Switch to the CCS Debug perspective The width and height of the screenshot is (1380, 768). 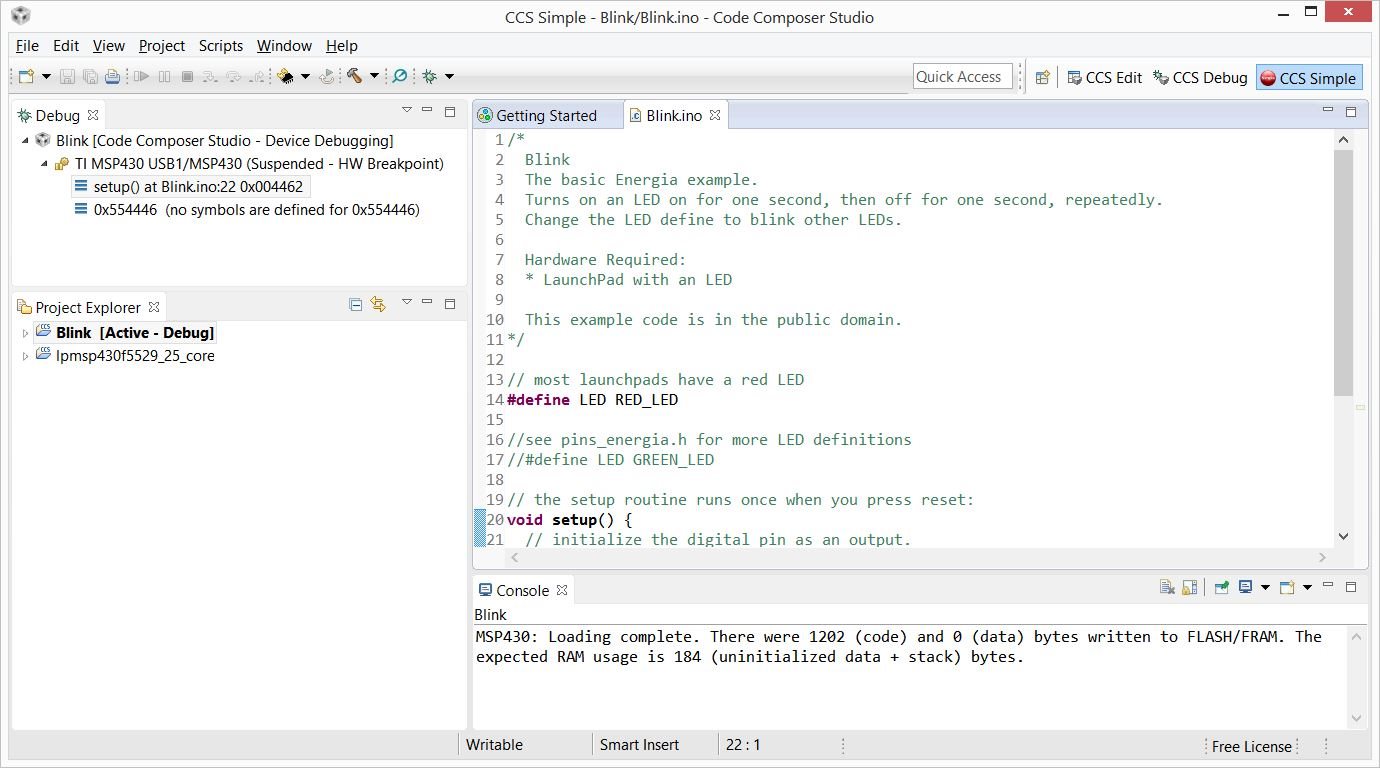pyautogui.click(x=1200, y=77)
